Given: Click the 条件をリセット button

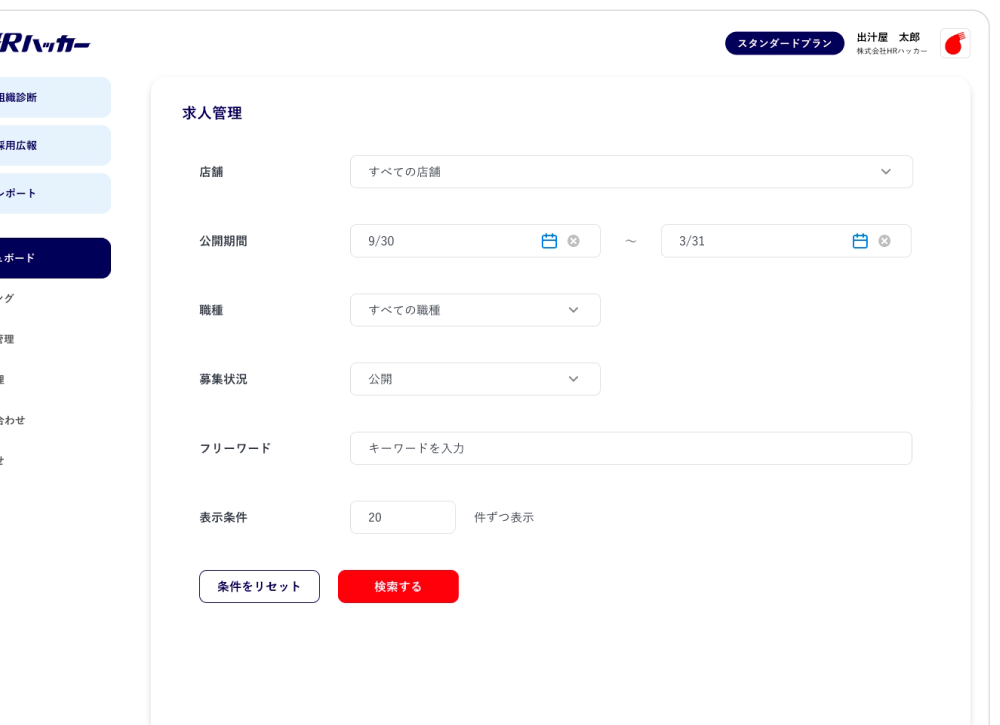Looking at the screenshot, I should 259,587.
